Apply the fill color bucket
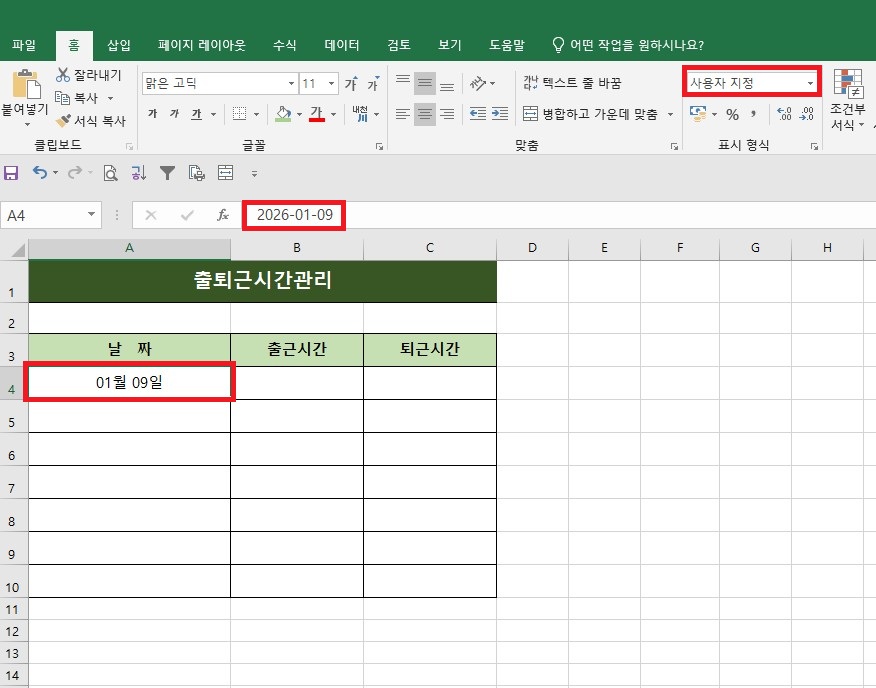 tap(283, 114)
